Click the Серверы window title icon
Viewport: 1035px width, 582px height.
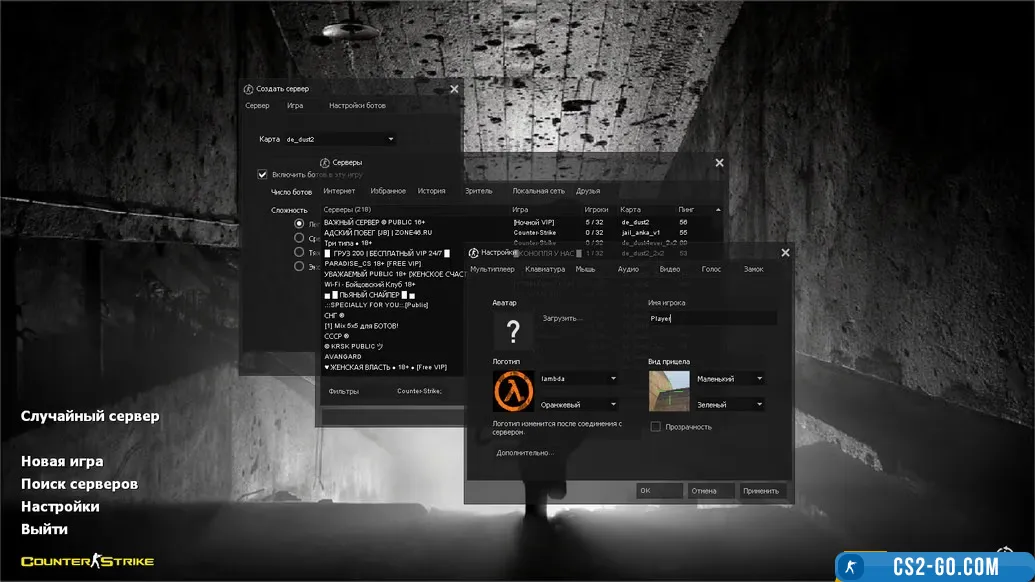pyautogui.click(x=325, y=162)
